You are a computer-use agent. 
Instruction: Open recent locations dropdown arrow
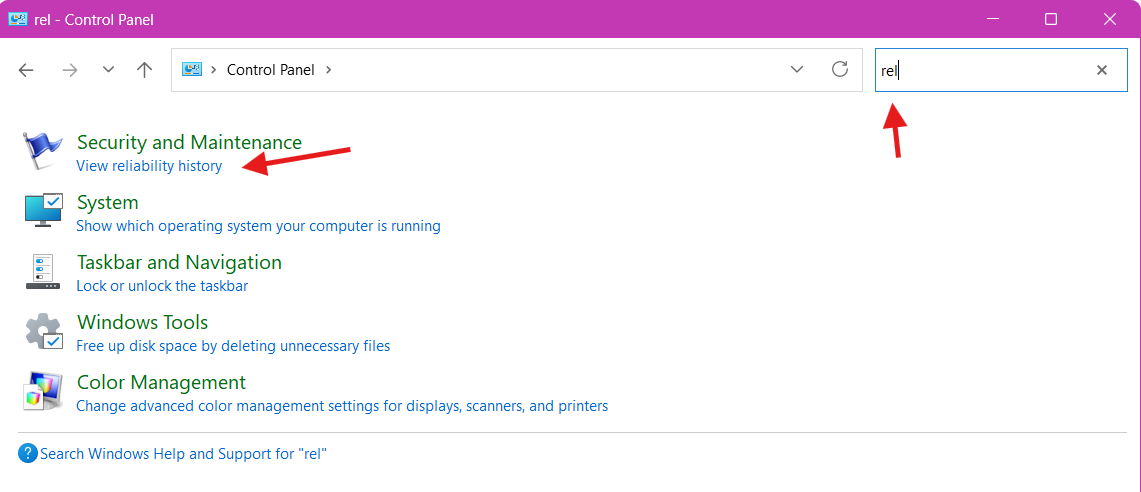point(108,70)
